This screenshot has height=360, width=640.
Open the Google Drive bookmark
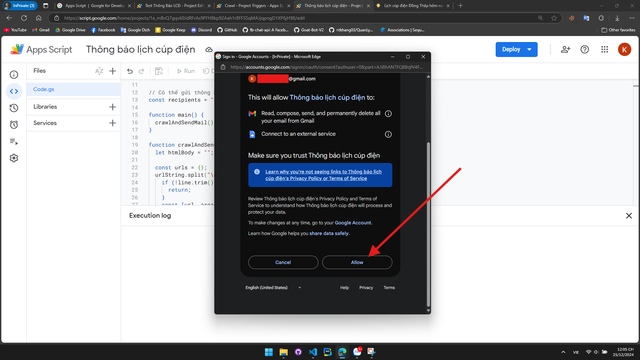click(70, 30)
